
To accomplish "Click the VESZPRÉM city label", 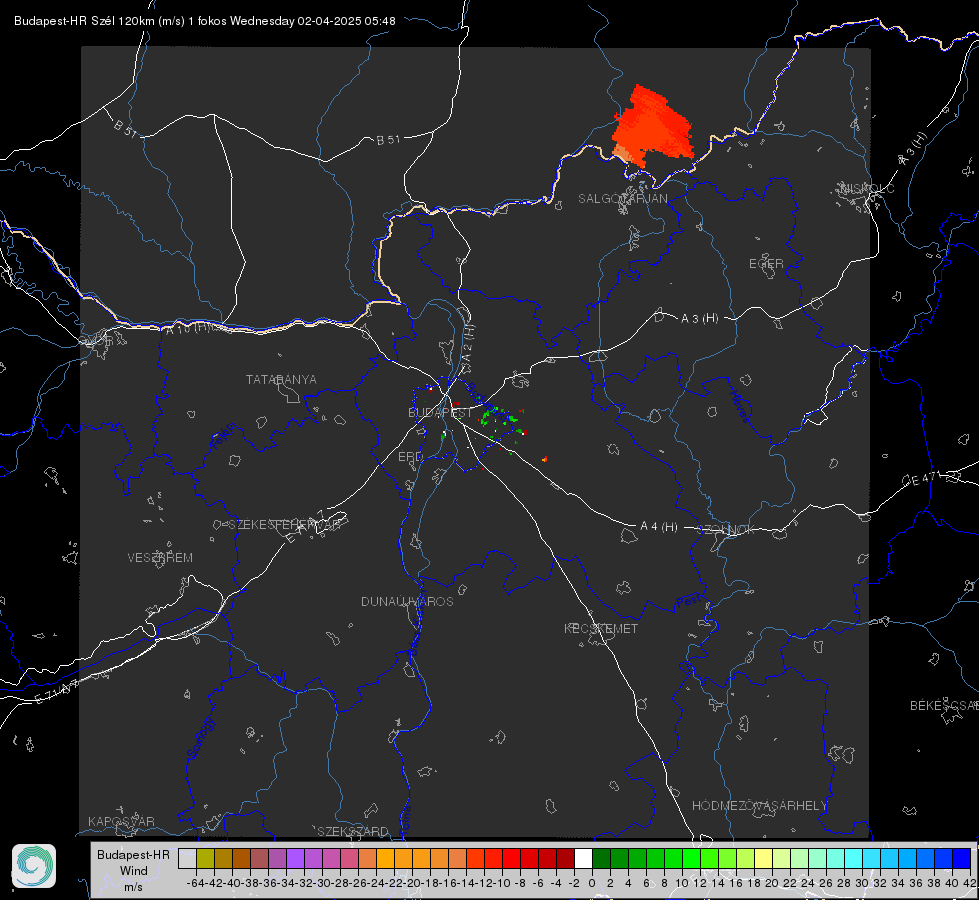I will pos(160,558).
